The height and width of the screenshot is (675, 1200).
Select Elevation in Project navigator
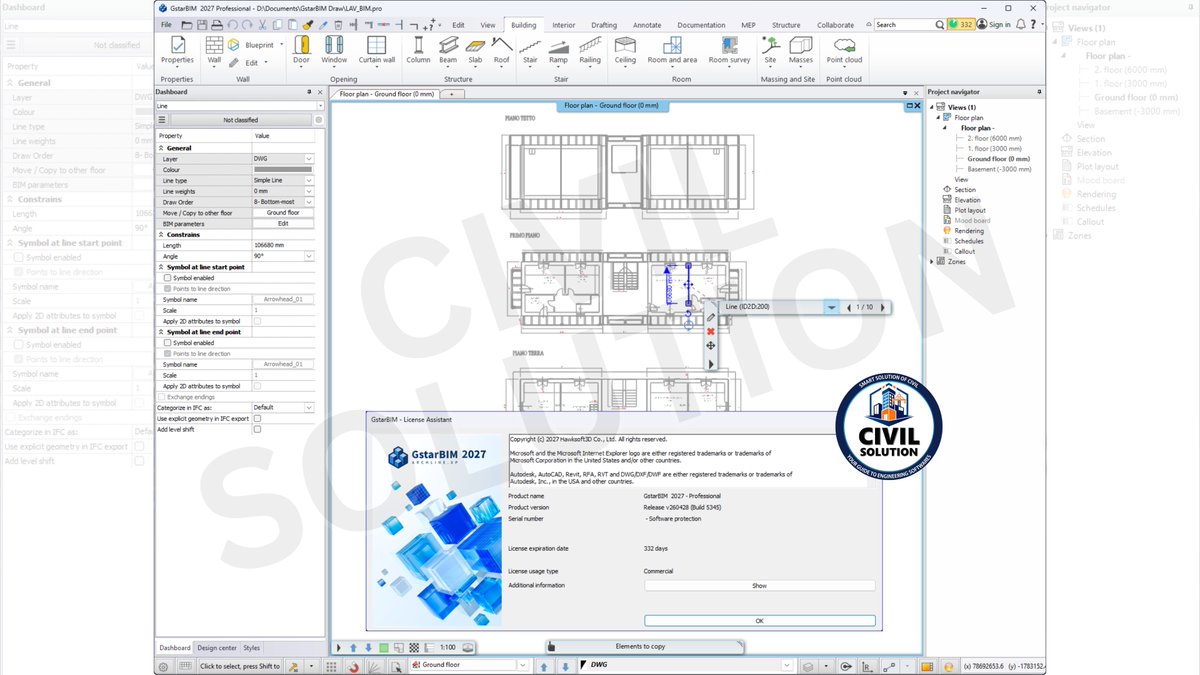coord(968,200)
